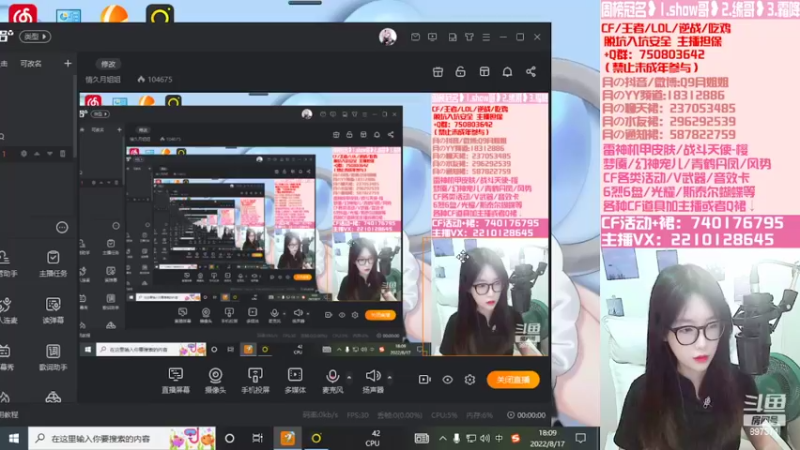Toggle the preview eye icon
Image resolution: width=800 pixels, height=450 pixels.
click(447, 380)
